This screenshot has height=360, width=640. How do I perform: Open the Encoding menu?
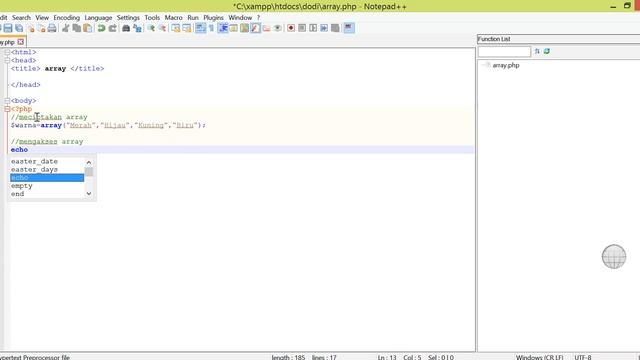point(67,18)
